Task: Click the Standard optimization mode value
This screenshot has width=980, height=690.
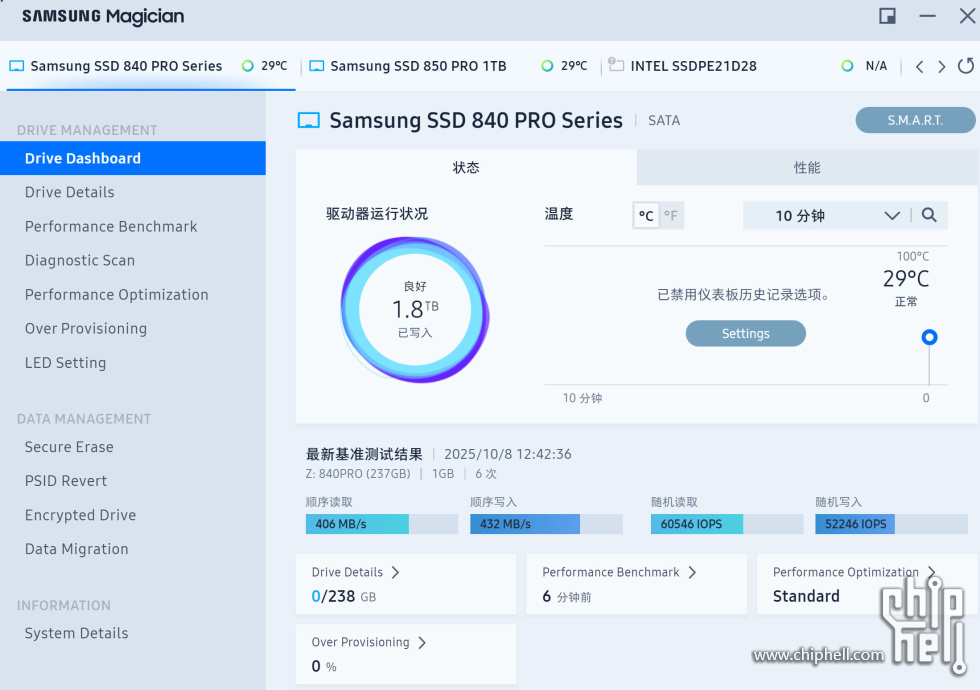Action: coord(806,596)
